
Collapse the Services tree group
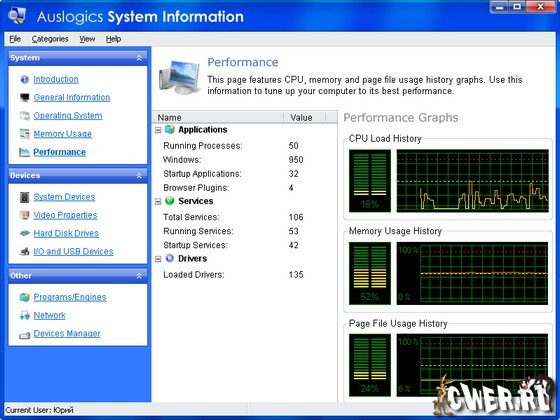[x=158, y=202]
